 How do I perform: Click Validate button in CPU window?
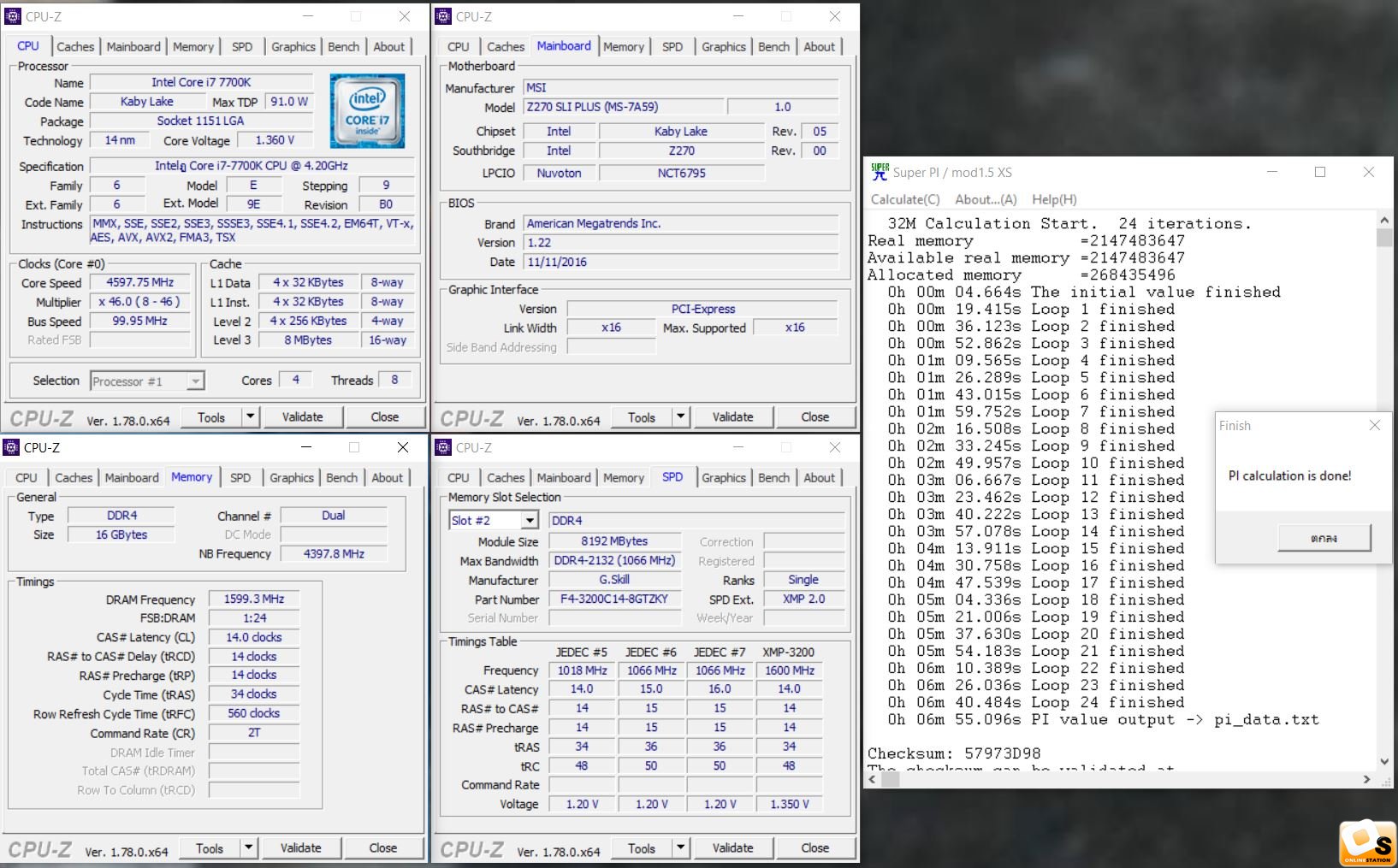(x=303, y=416)
